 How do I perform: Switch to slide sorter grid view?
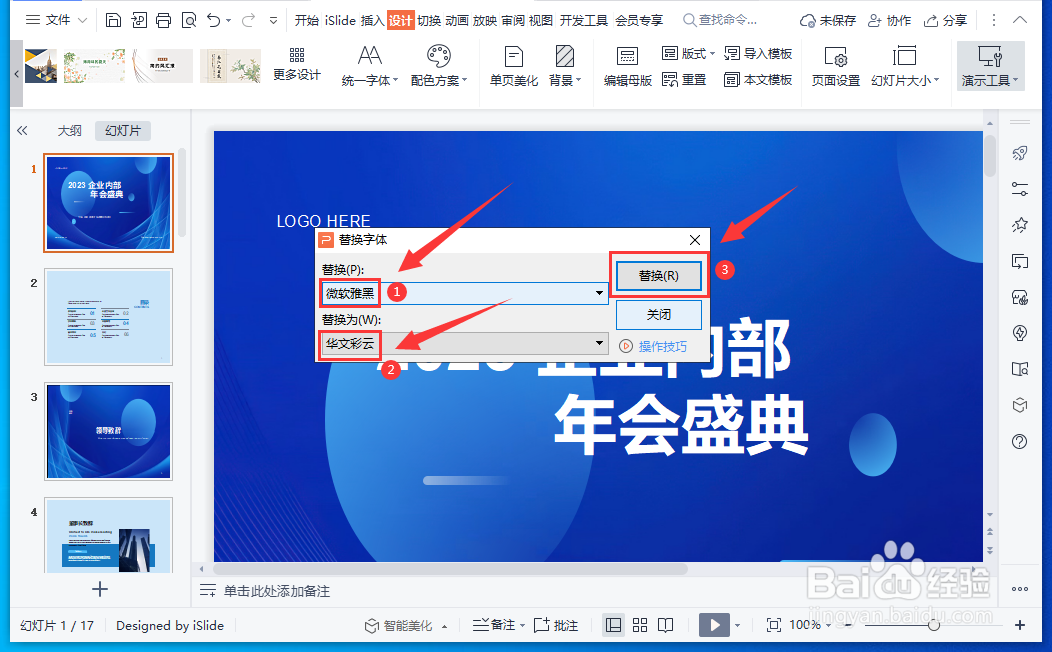[640, 625]
